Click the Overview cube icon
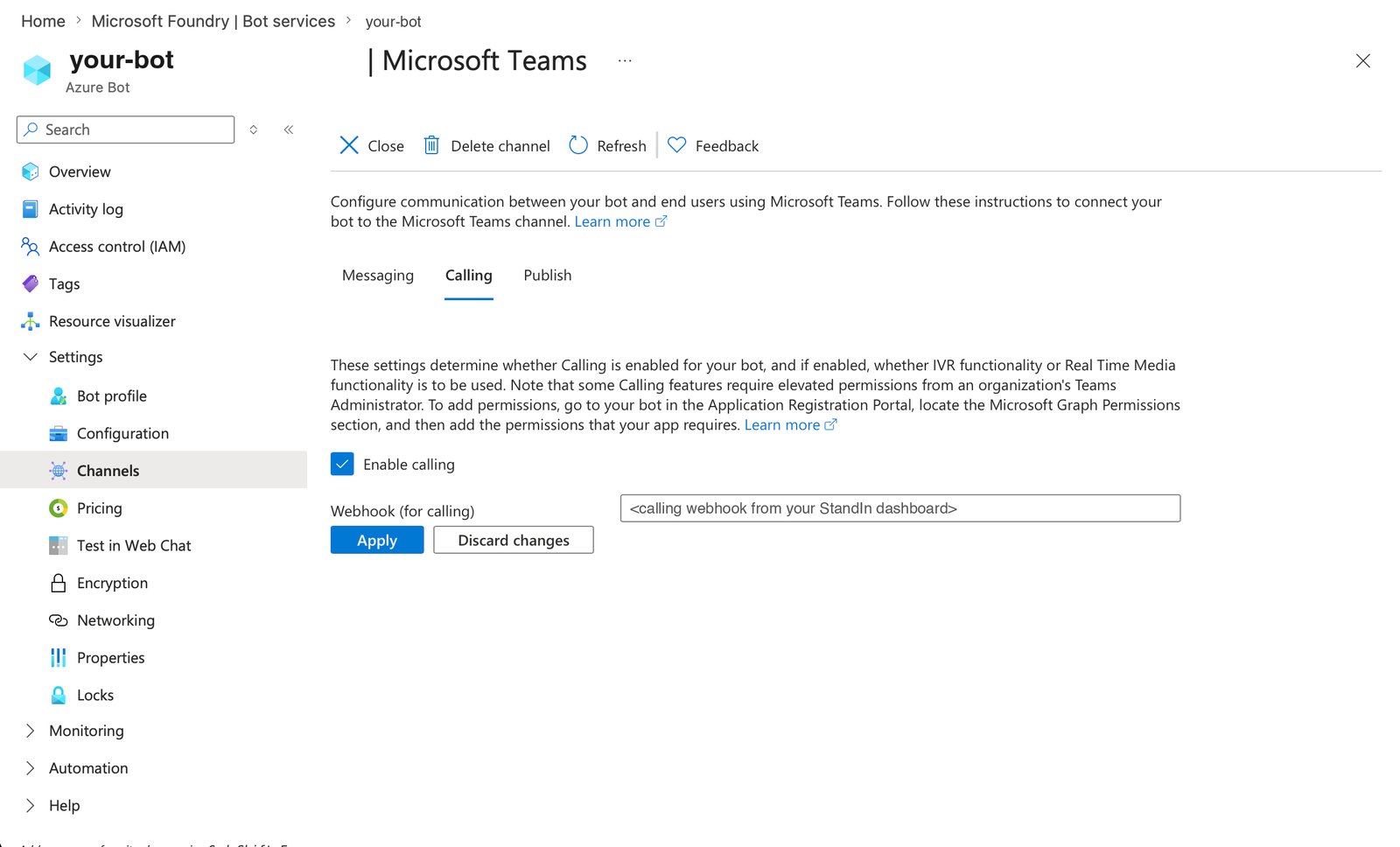 (x=31, y=171)
